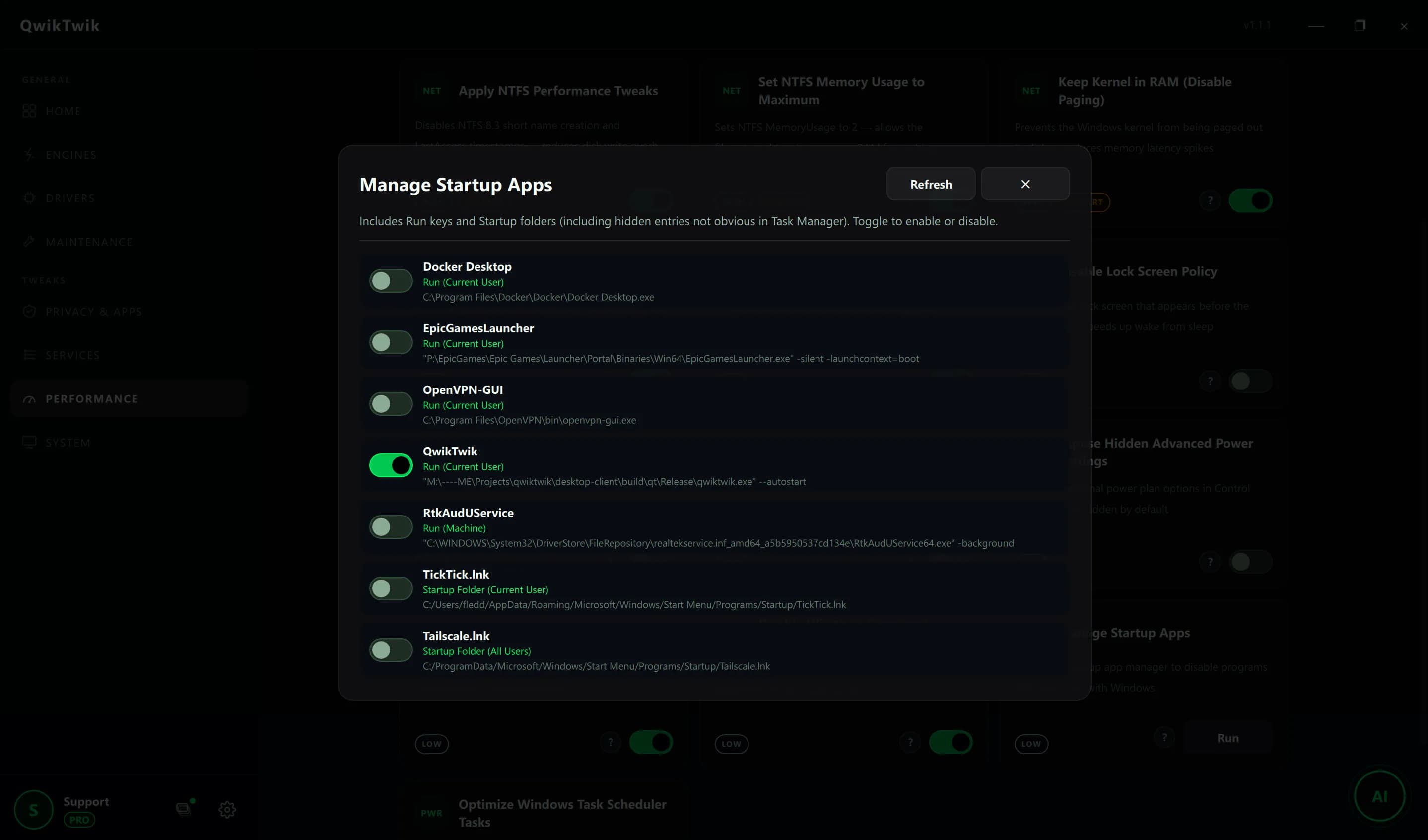
Task: Enable Tailscale.lnk startup toggle
Action: tap(391, 649)
